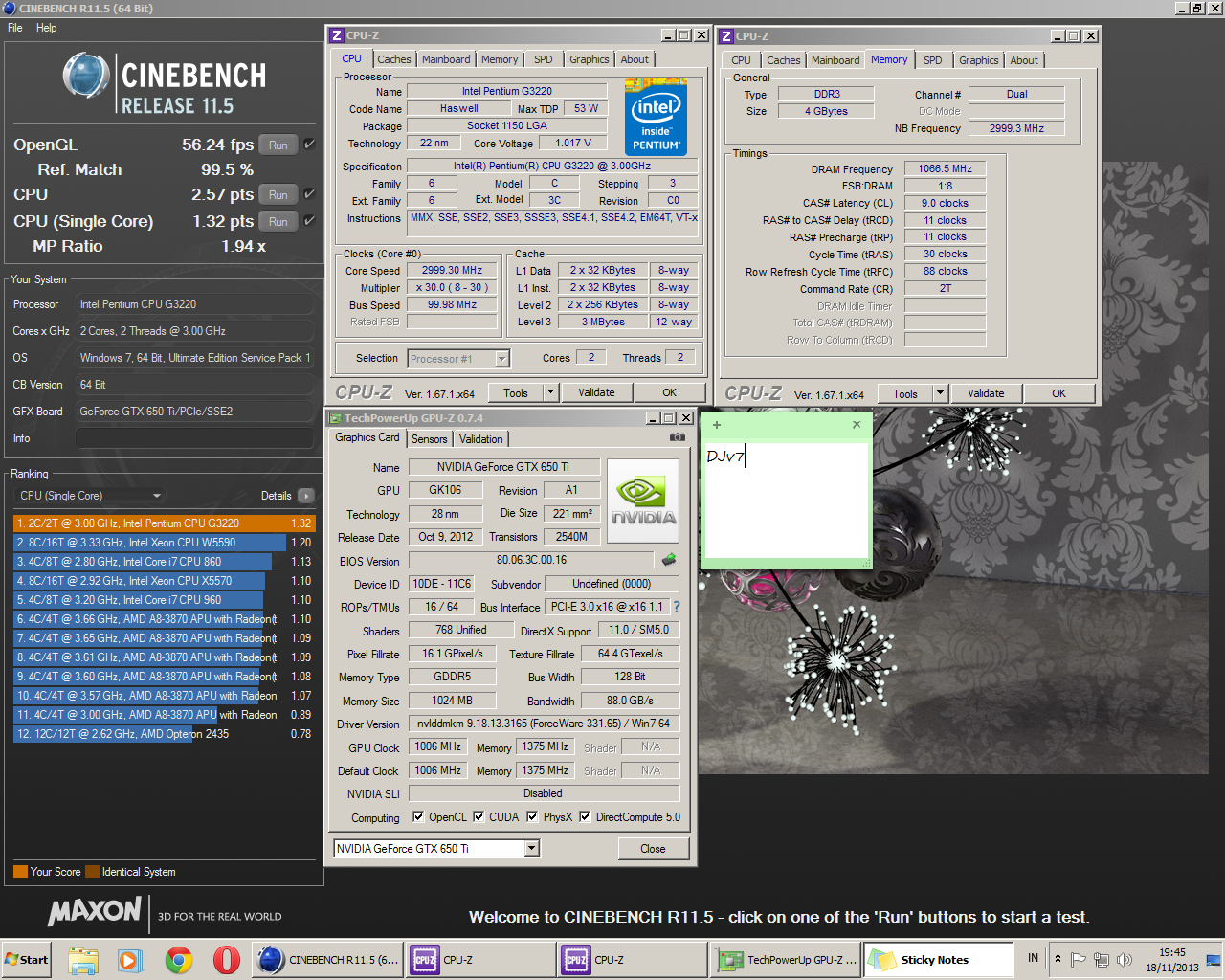
Task: Open Opera browser from the taskbar
Action: 226,960
